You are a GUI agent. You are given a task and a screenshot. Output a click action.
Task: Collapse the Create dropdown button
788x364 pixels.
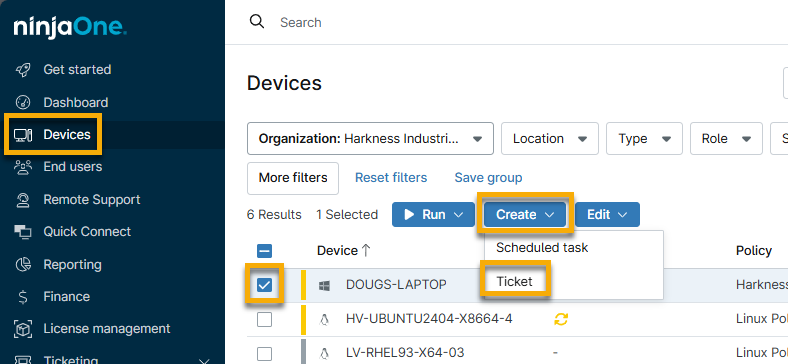coord(525,215)
